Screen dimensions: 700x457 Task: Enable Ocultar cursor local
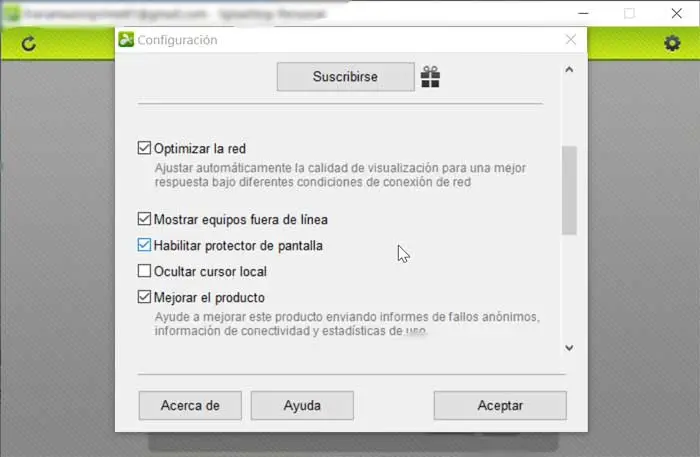(x=144, y=270)
